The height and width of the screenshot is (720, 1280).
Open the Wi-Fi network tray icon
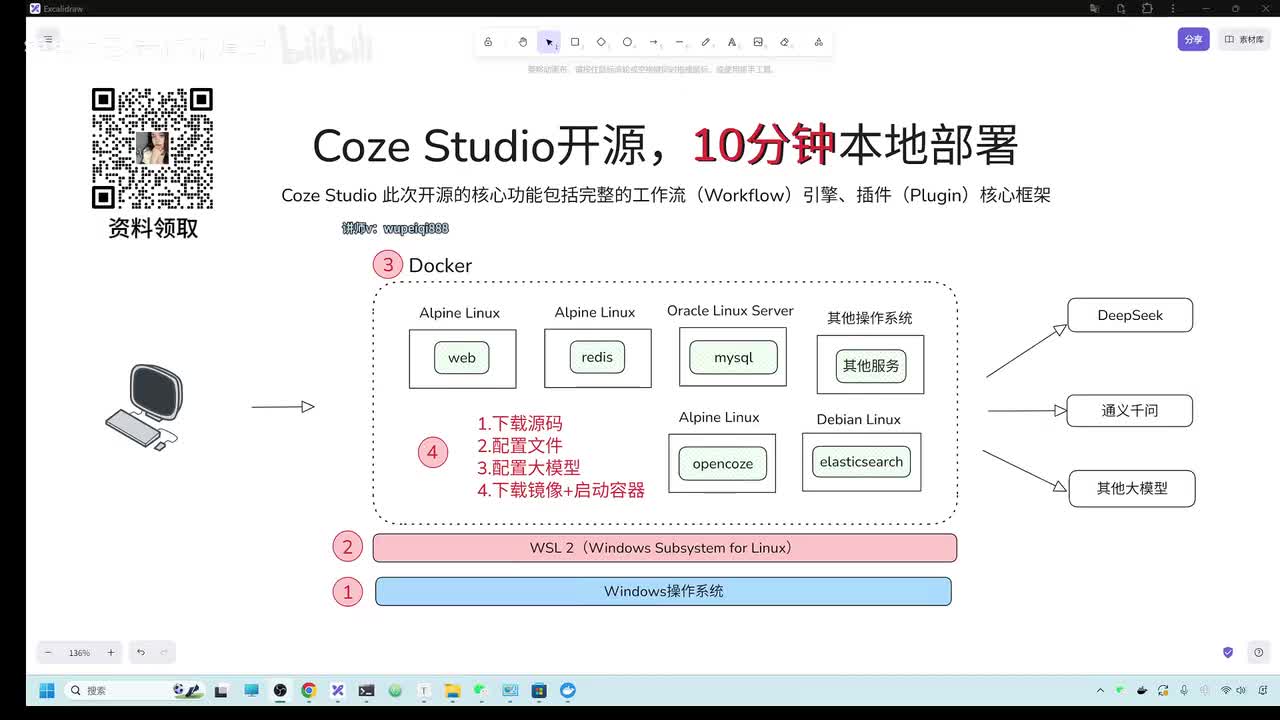[1226, 690]
